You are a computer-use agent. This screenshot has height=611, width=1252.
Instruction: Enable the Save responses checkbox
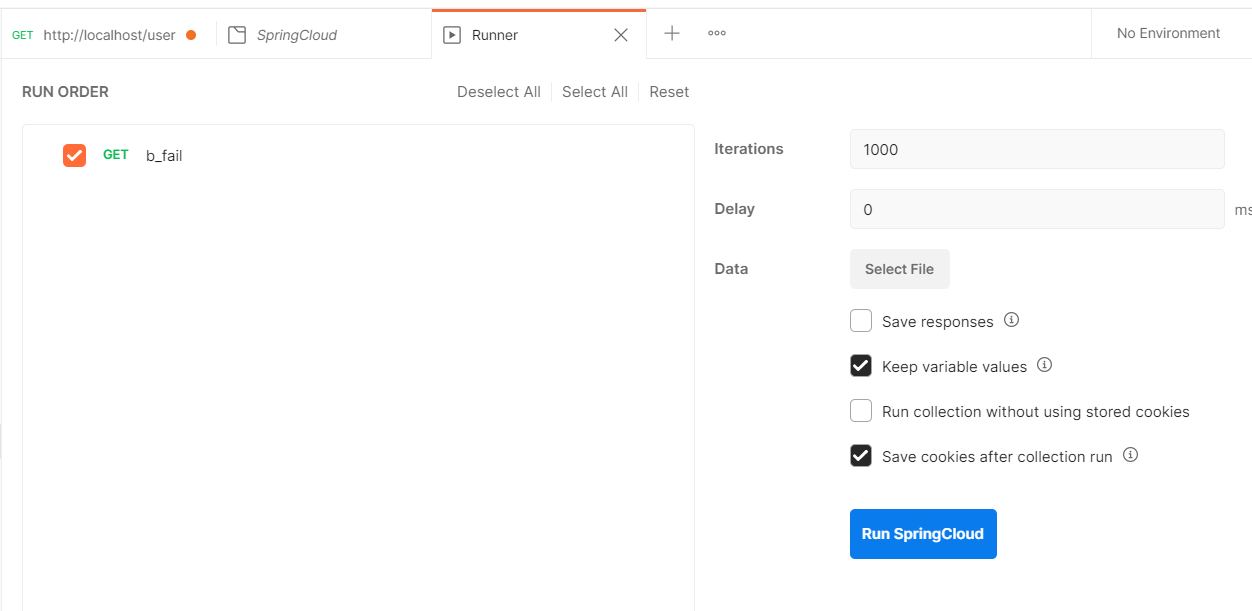click(x=861, y=321)
